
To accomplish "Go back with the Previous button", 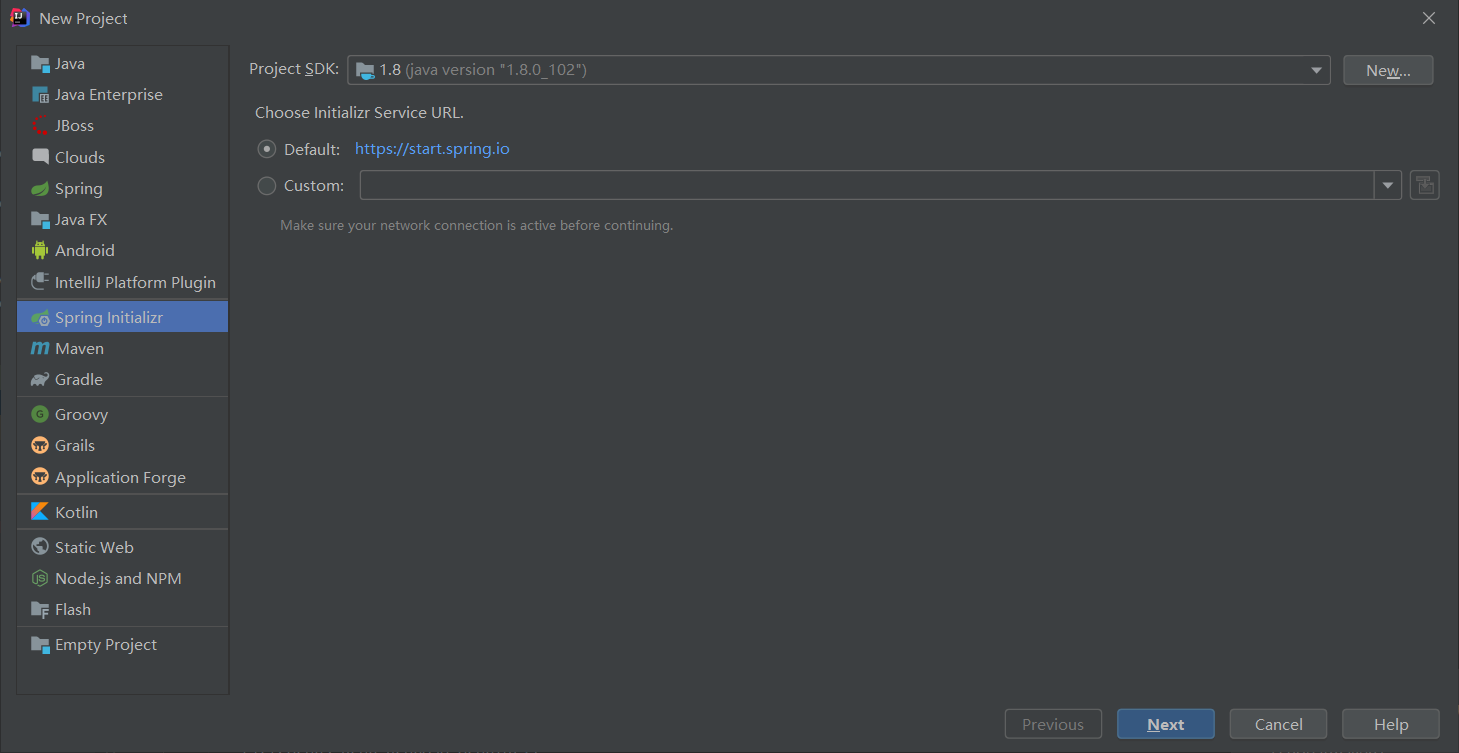I will point(1053,724).
